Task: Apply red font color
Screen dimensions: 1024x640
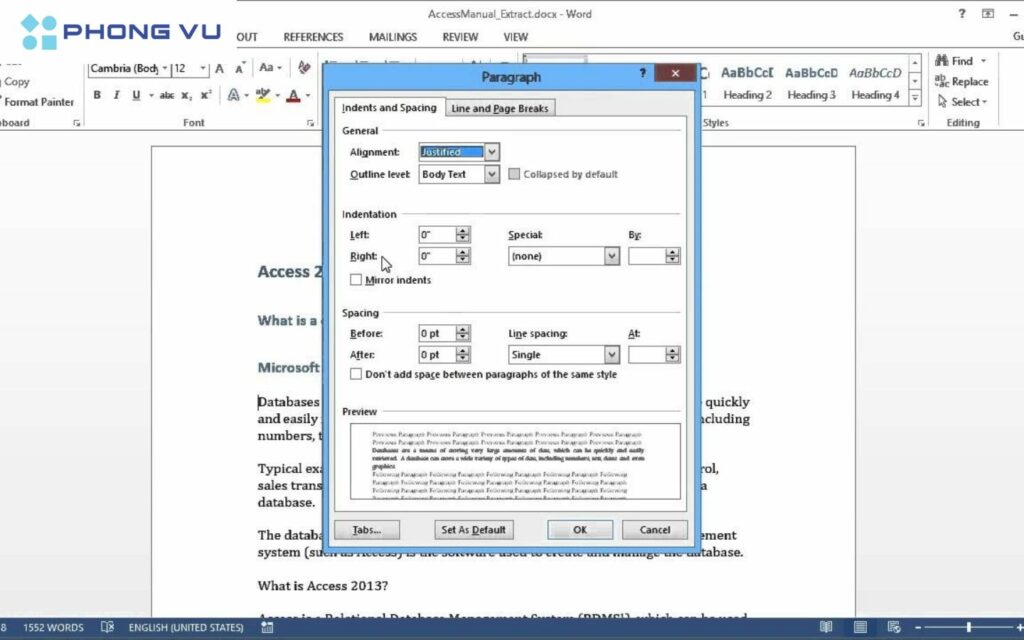Action: click(293, 95)
